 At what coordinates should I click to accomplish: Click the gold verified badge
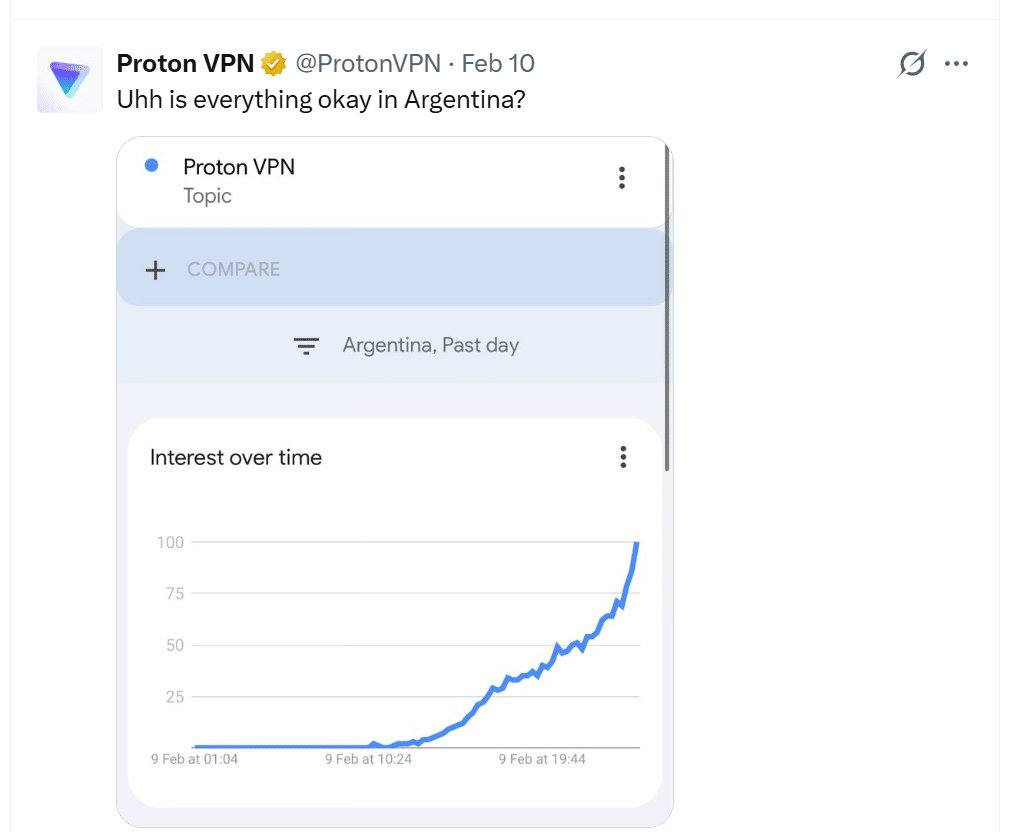(273, 64)
